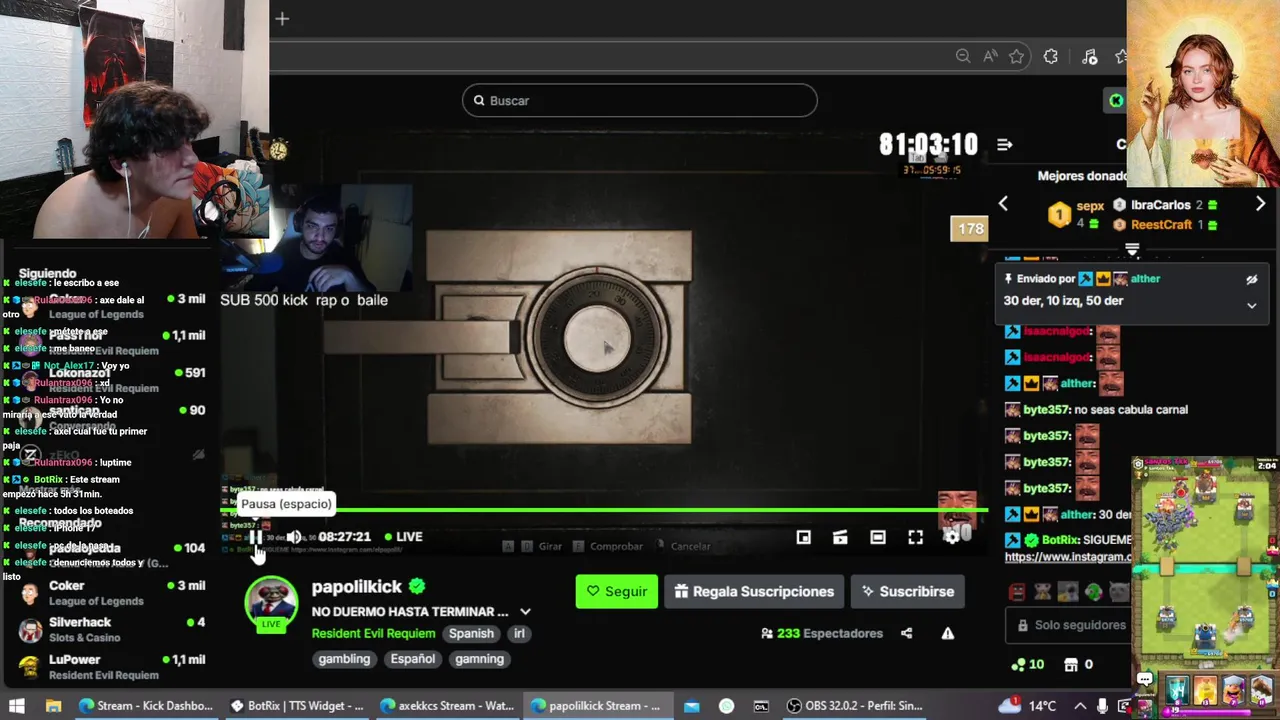
Task: Show hidden system tray icons chevron
Action: 1080,705
